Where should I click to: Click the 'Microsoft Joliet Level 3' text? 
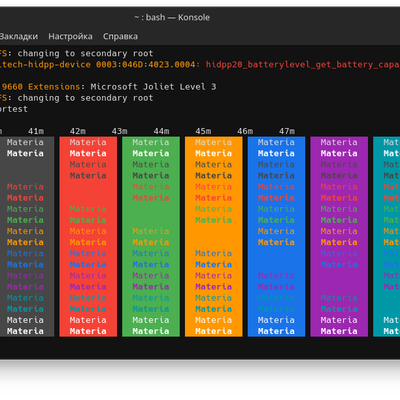tap(153, 87)
